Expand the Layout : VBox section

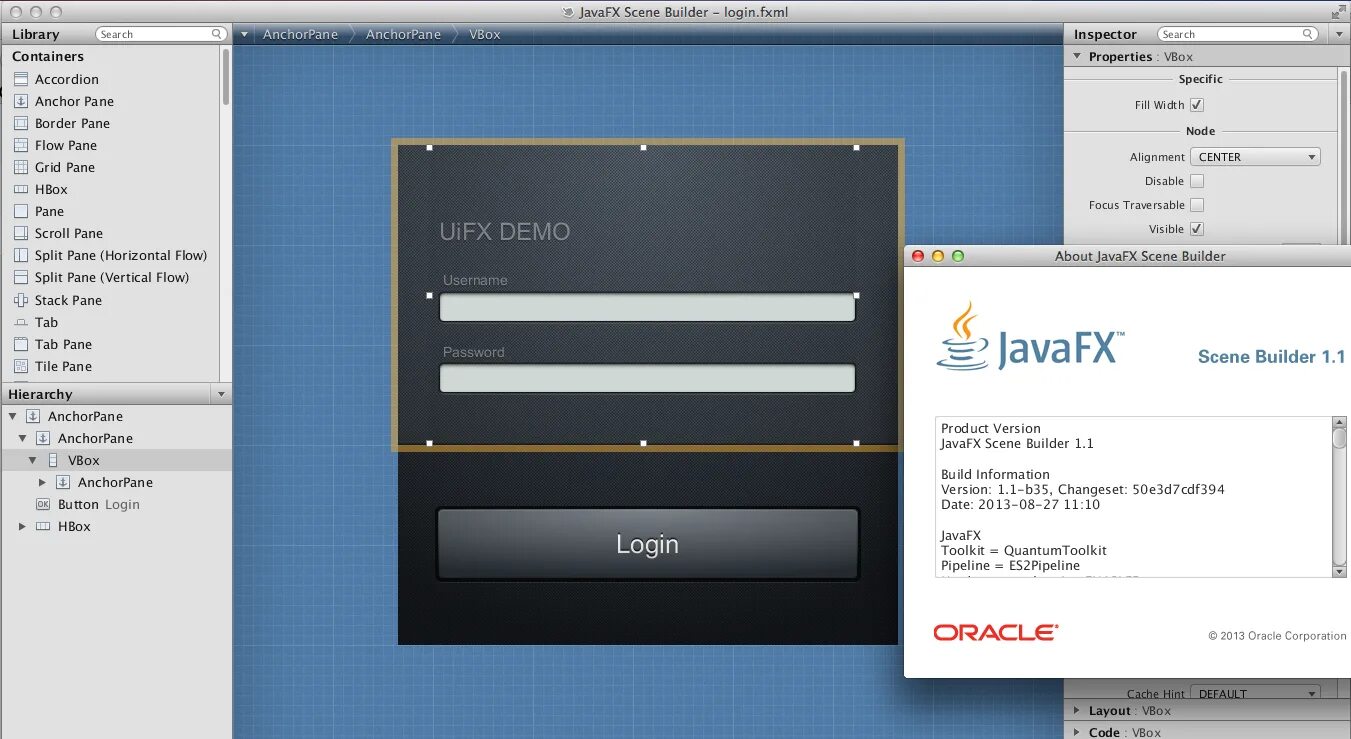1077,711
